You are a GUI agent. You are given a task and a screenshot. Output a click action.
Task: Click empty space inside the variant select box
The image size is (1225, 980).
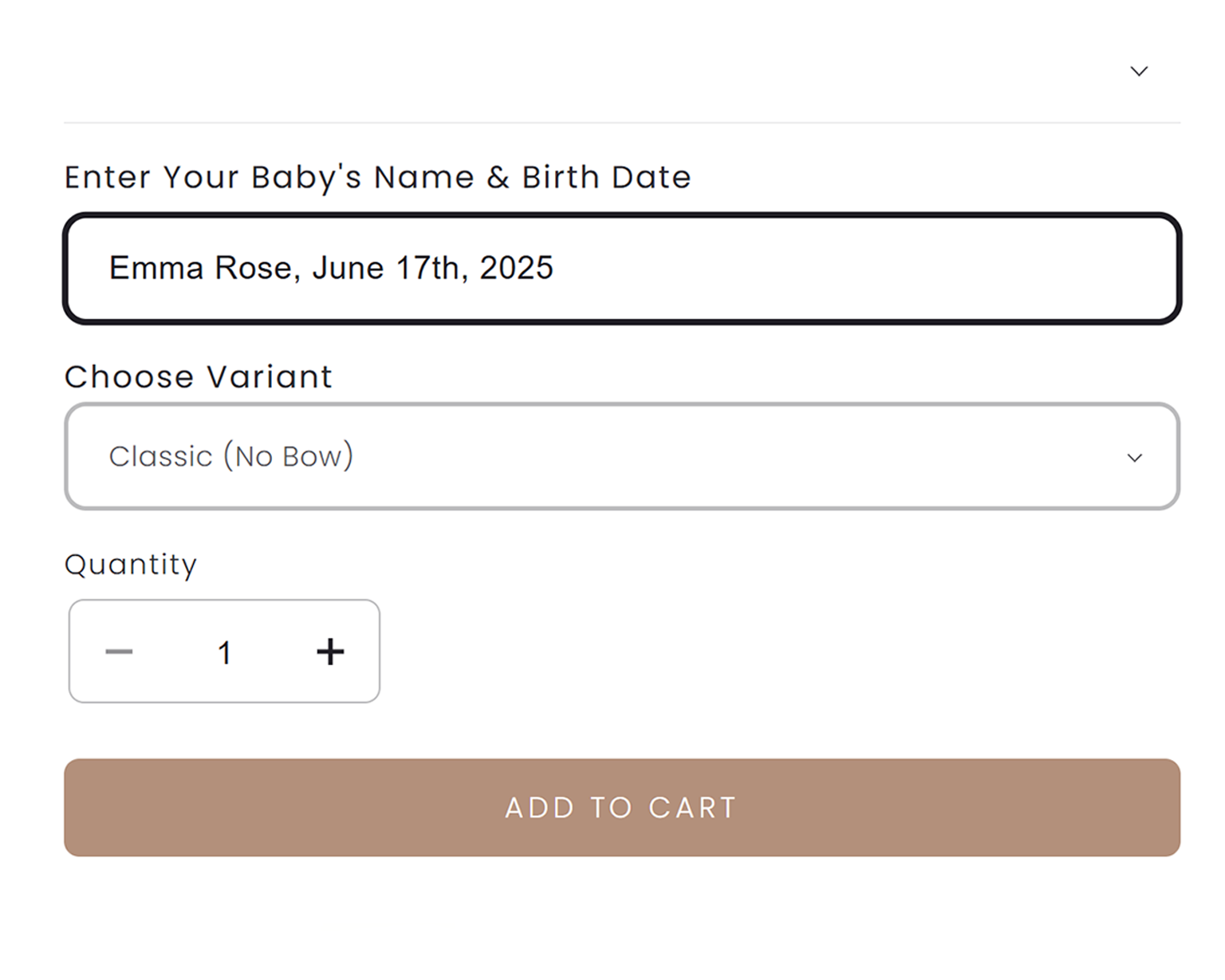pos(718,456)
